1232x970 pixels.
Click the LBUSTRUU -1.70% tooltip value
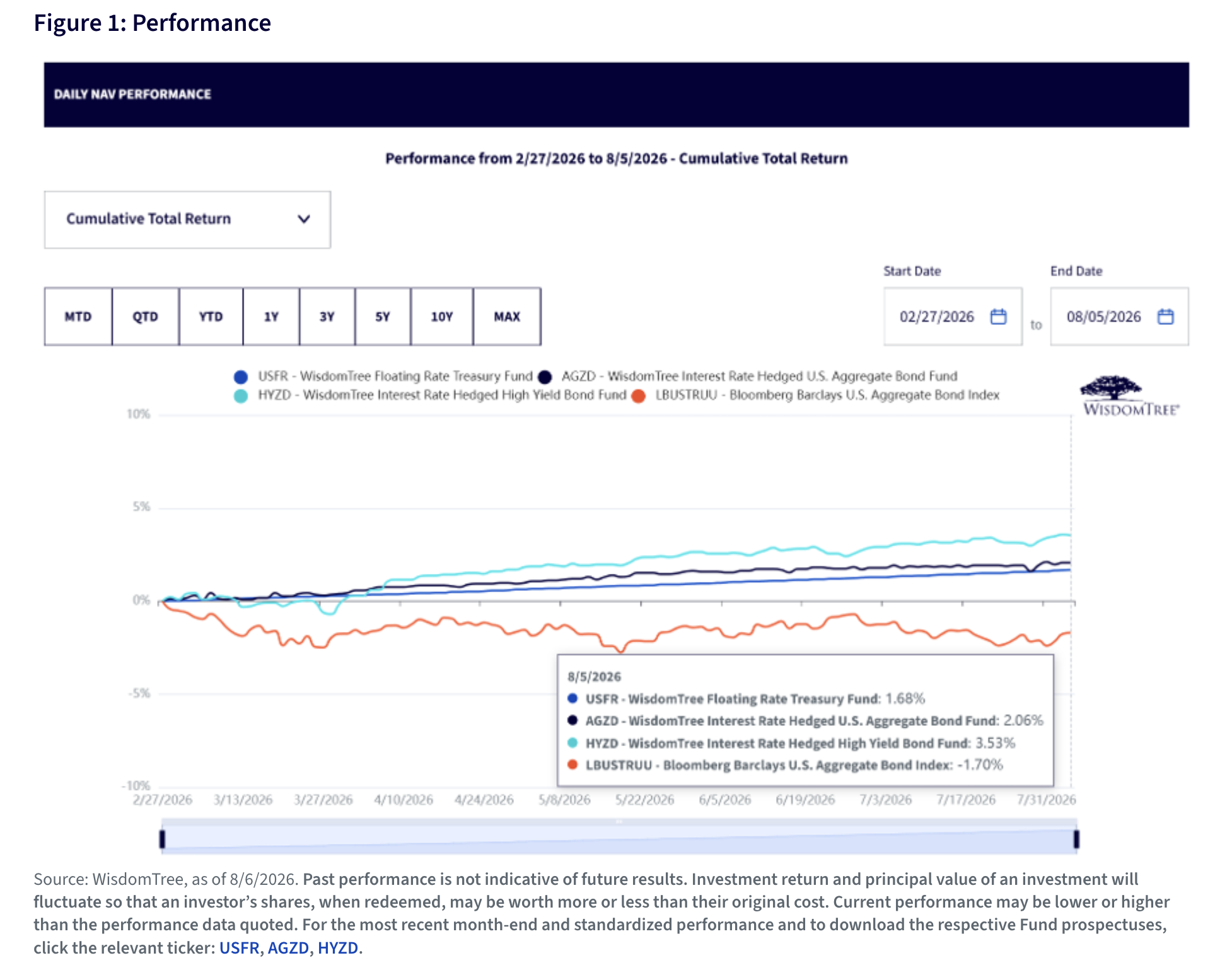pos(980,765)
